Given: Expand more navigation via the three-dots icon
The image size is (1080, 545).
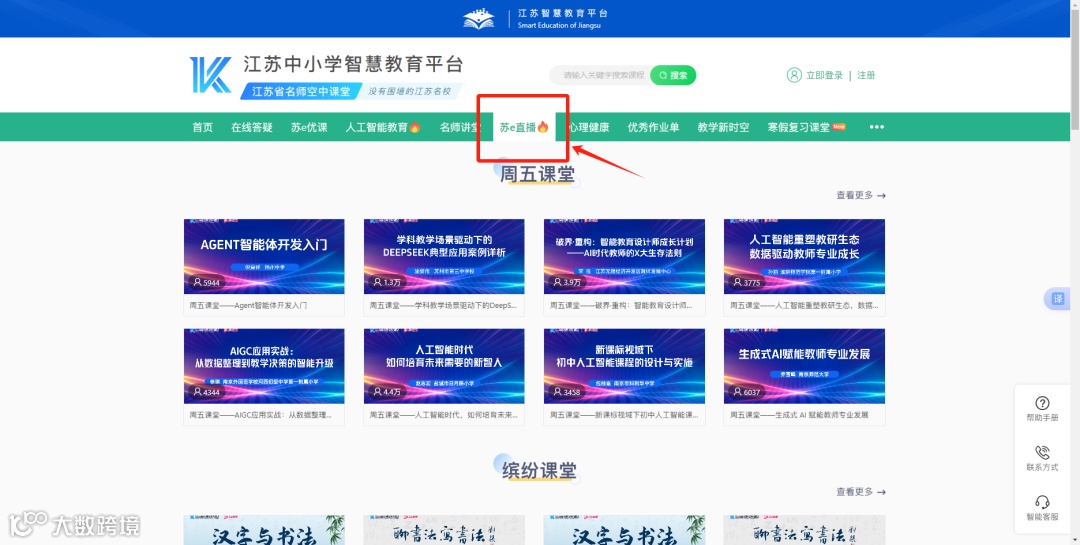Looking at the screenshot, I should (x=876, y=127).
